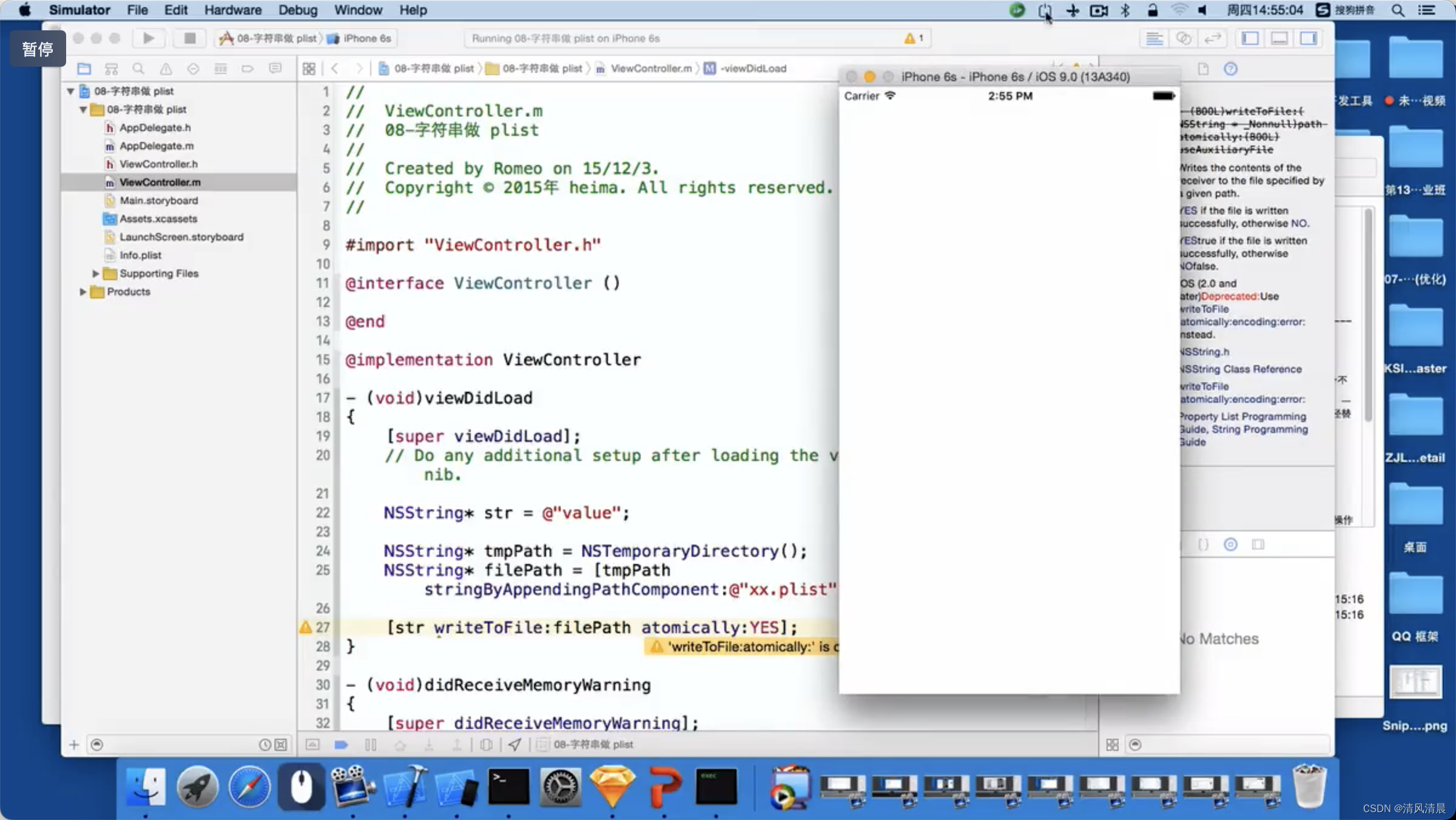This screenshot has width=1456, height=820.
Task: Click the 'writeToFile:atomically:' warning banner
Action: click(x=742, y=647)
